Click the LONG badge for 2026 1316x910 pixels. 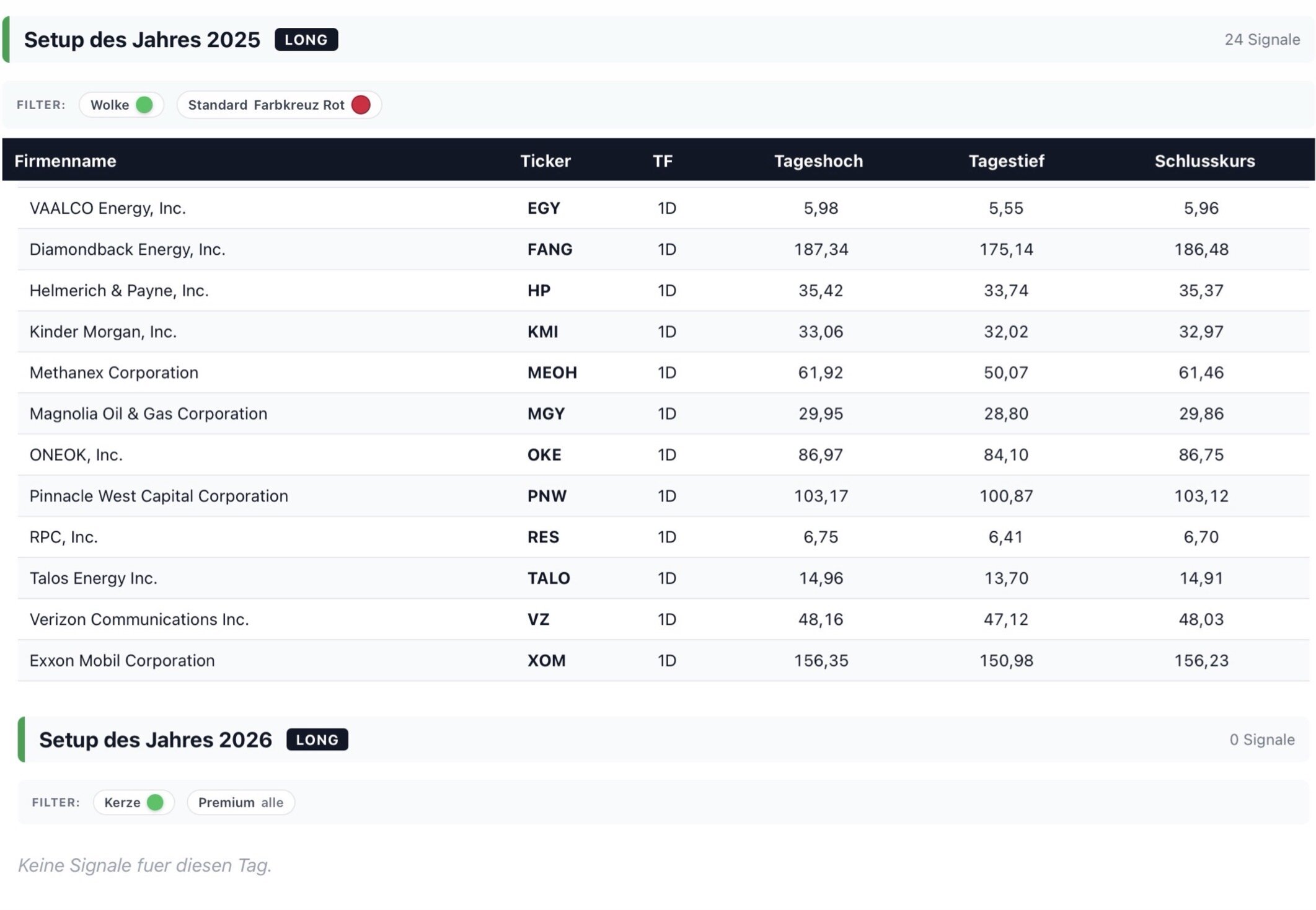click(317, 740)
